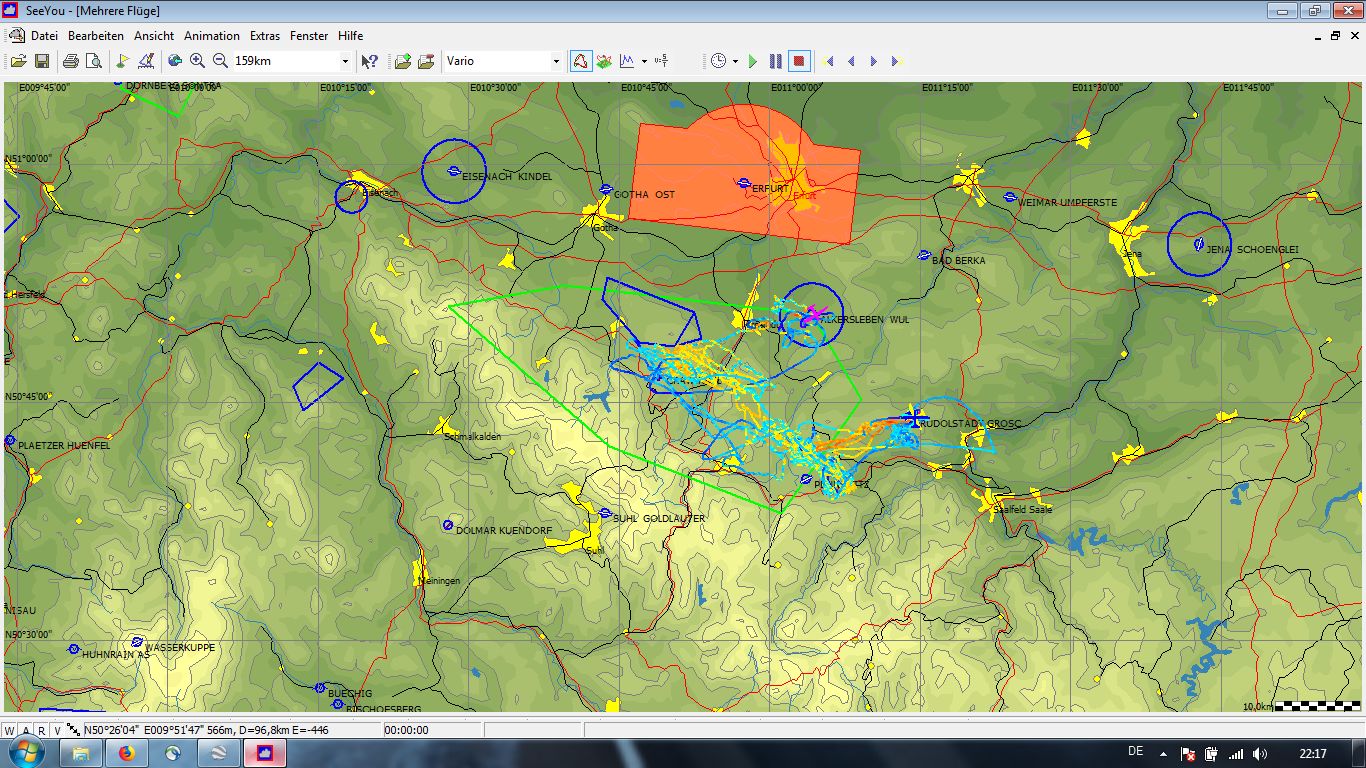
Task: Open the Extras menu
Action: [x=265, y=35]
